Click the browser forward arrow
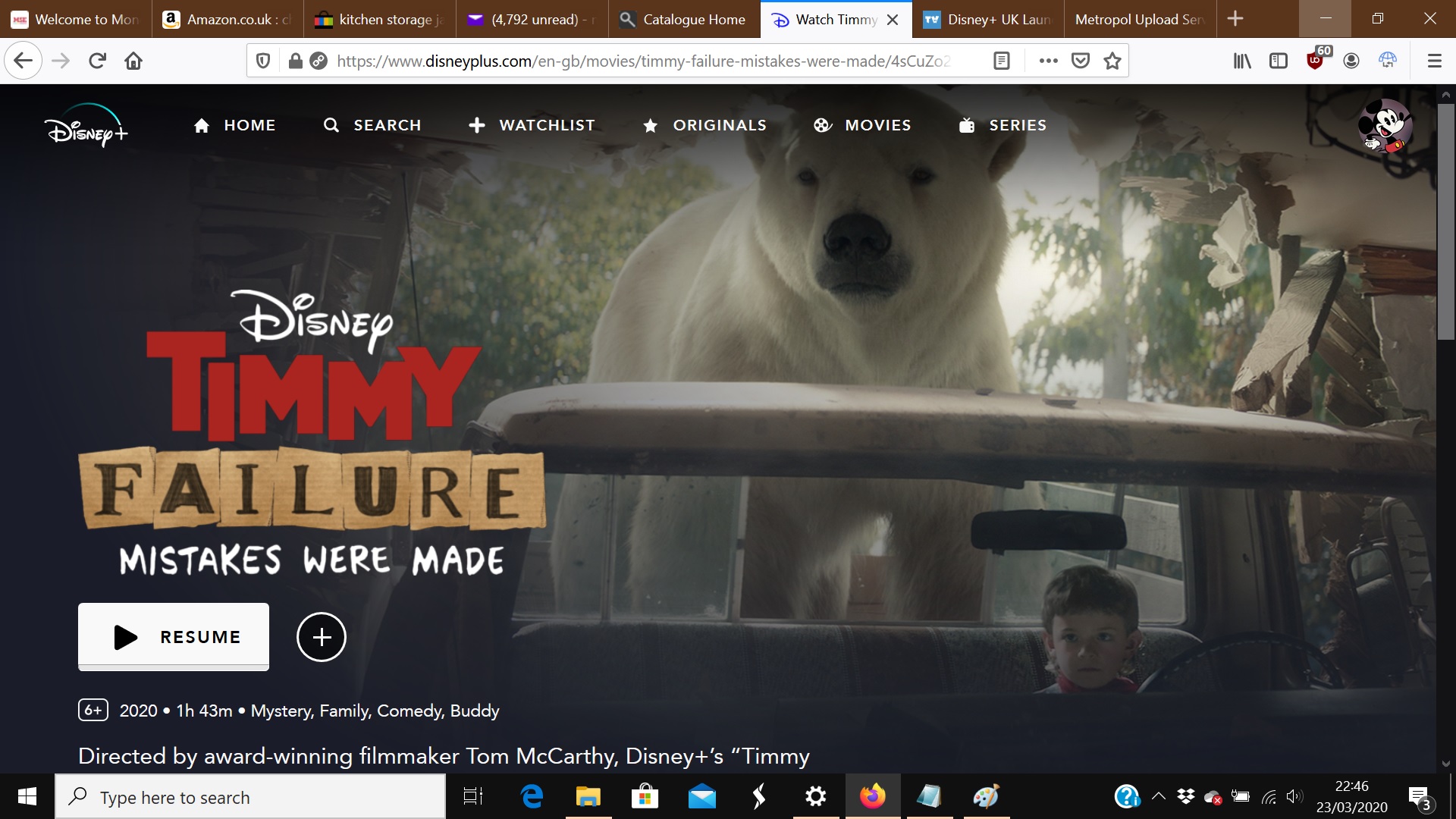The image size is (1456, 819). 61,61
